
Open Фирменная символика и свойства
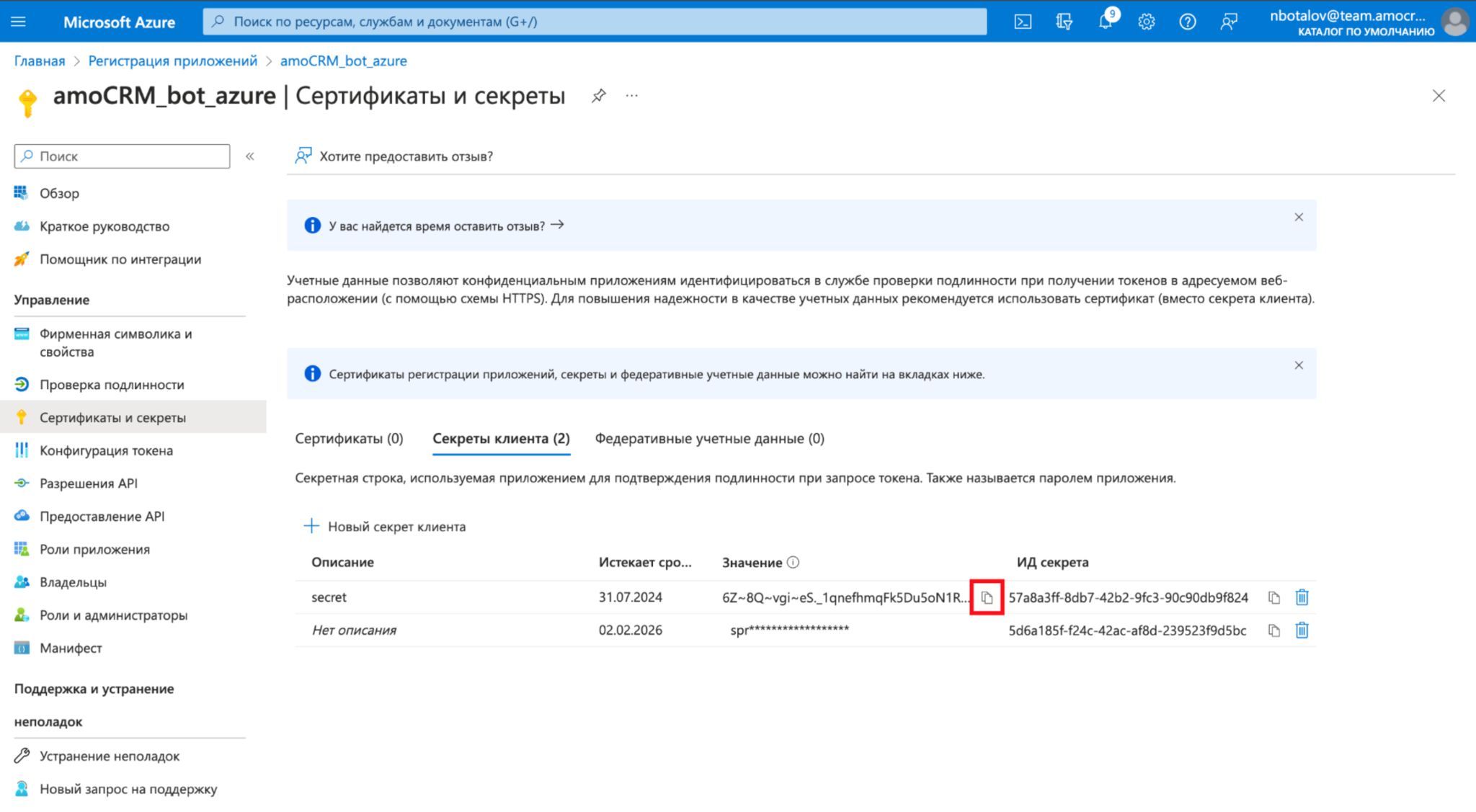click(115, 343)
